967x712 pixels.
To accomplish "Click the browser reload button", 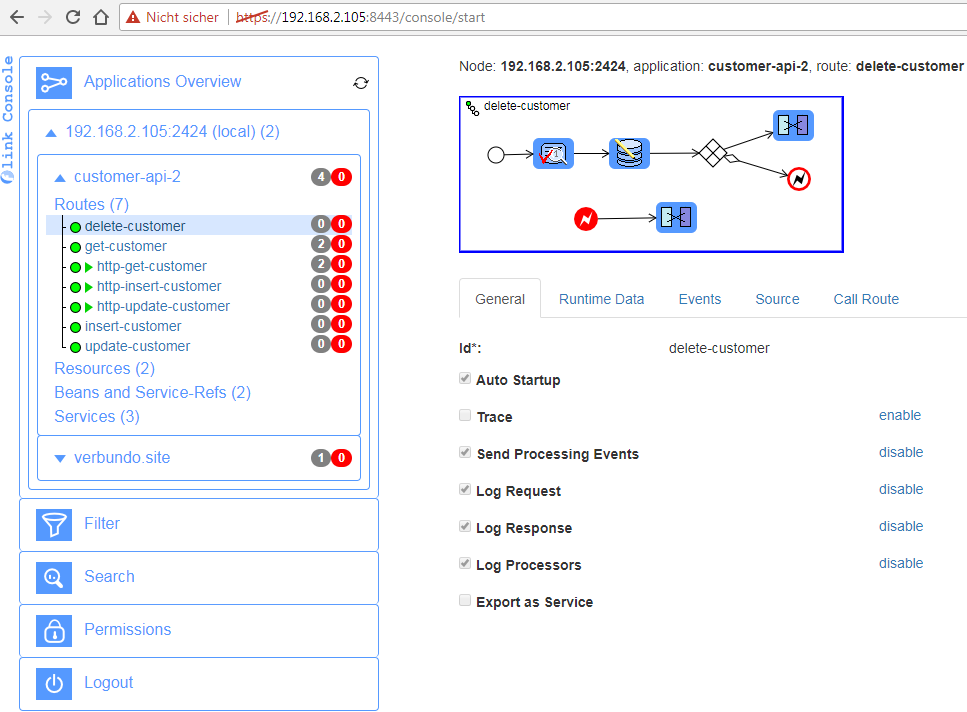I will (73, 17).
